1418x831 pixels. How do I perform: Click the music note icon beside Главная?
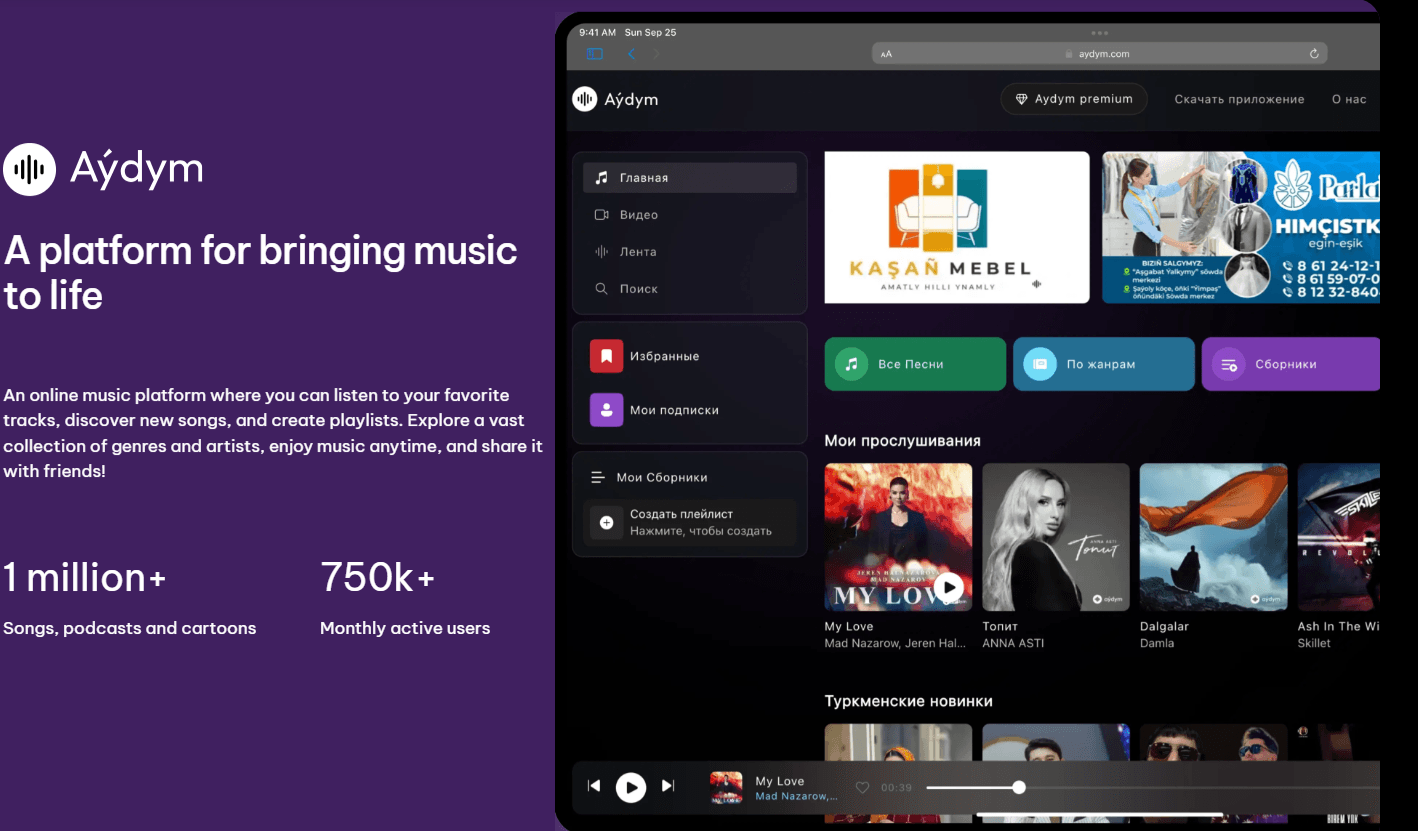tap(601, 178)
